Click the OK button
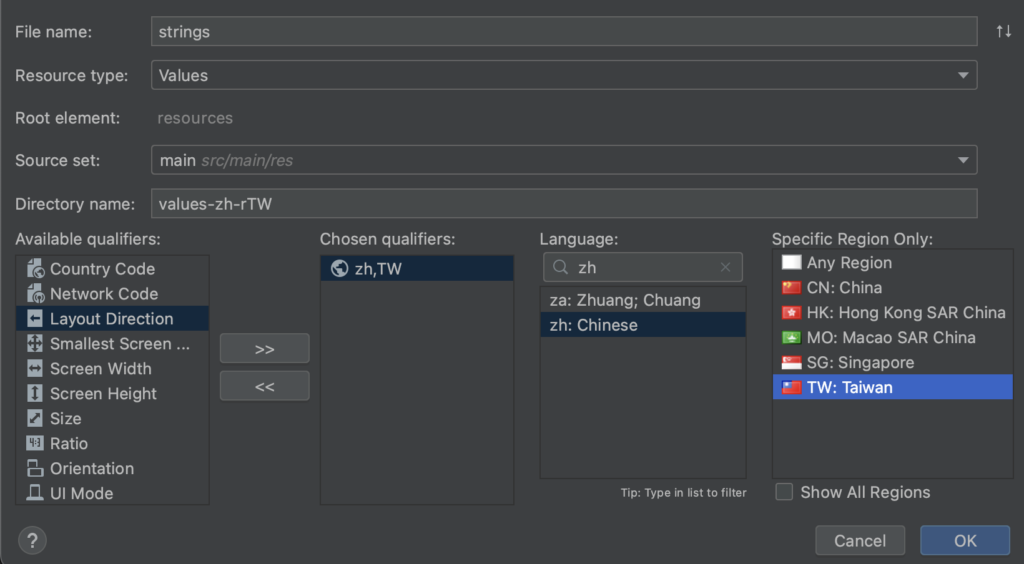 965,541
